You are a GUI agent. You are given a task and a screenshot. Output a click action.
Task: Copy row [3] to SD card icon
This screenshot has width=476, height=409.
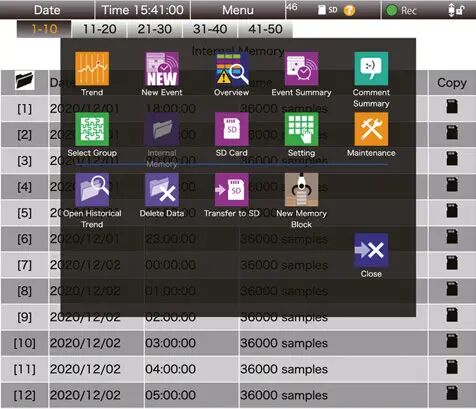452,159
